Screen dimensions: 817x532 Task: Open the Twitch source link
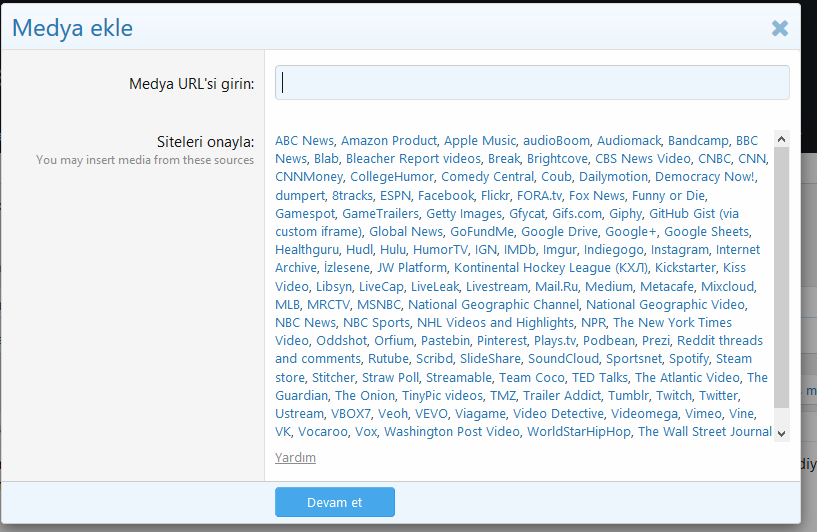tap(673, 395)
